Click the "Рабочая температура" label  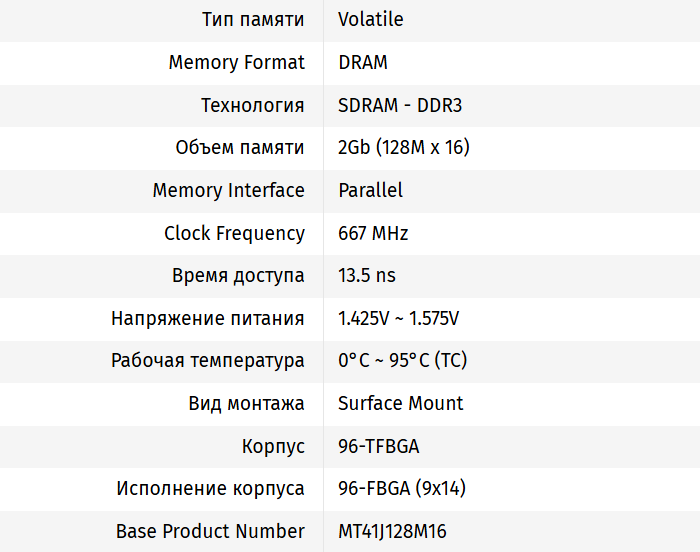tap(208, 361)
